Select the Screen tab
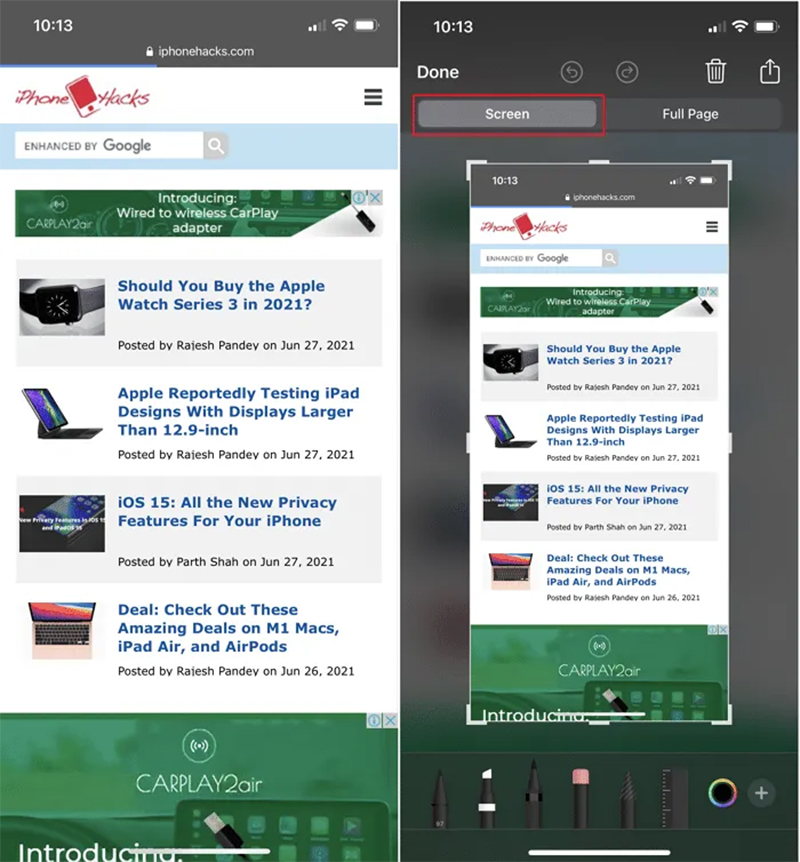The width and height of the screenshot is (800, 862). tap(507, 114)
